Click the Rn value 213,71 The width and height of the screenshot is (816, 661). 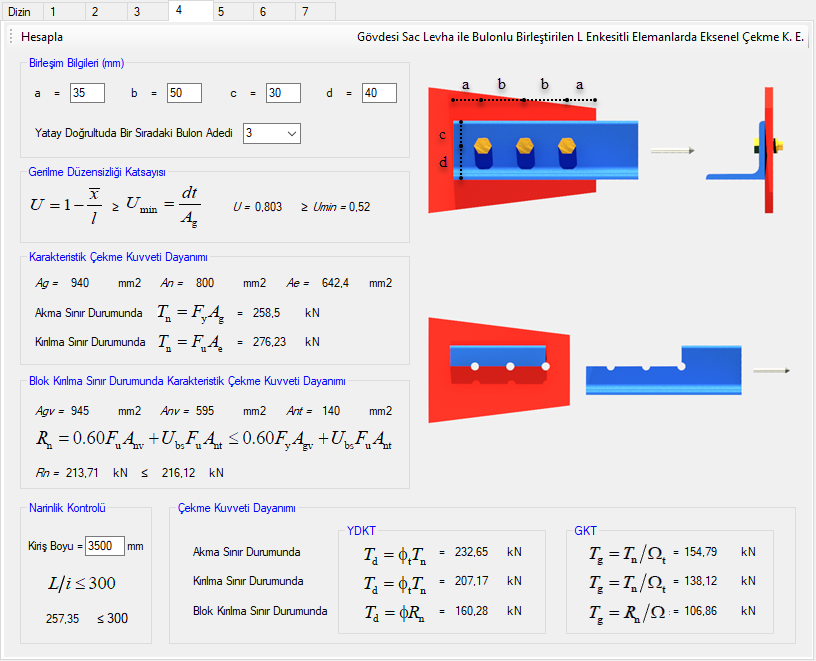(x=82, y=473)
